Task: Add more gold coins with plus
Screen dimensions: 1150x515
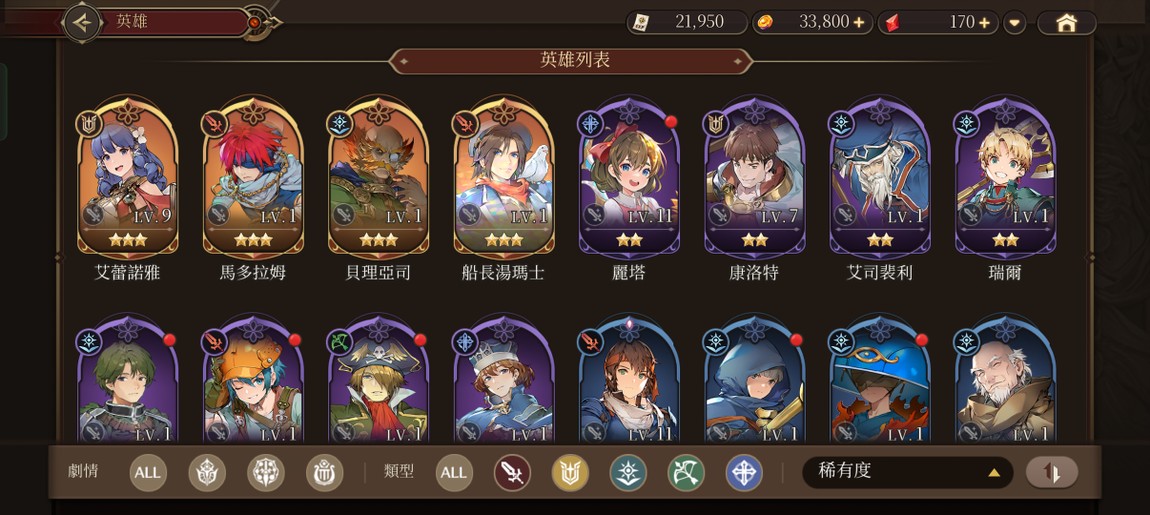Action: tap(858, 23)
